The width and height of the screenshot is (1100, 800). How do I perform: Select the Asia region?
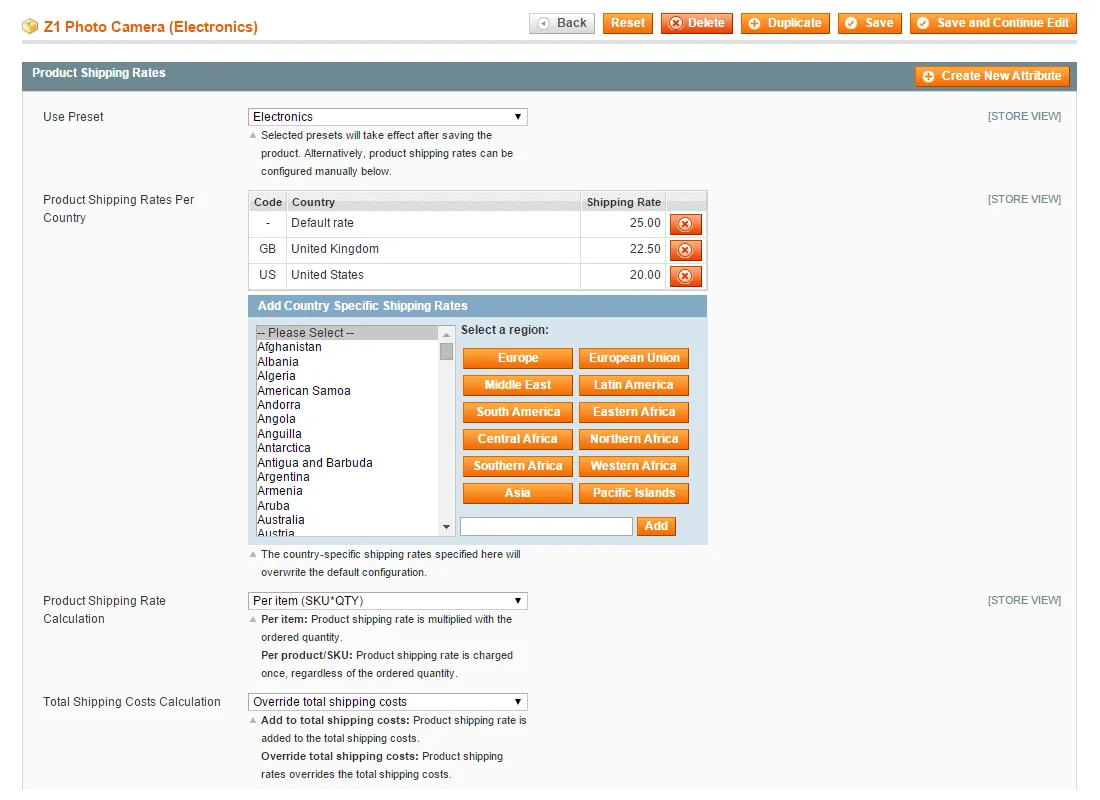(518, 493)
